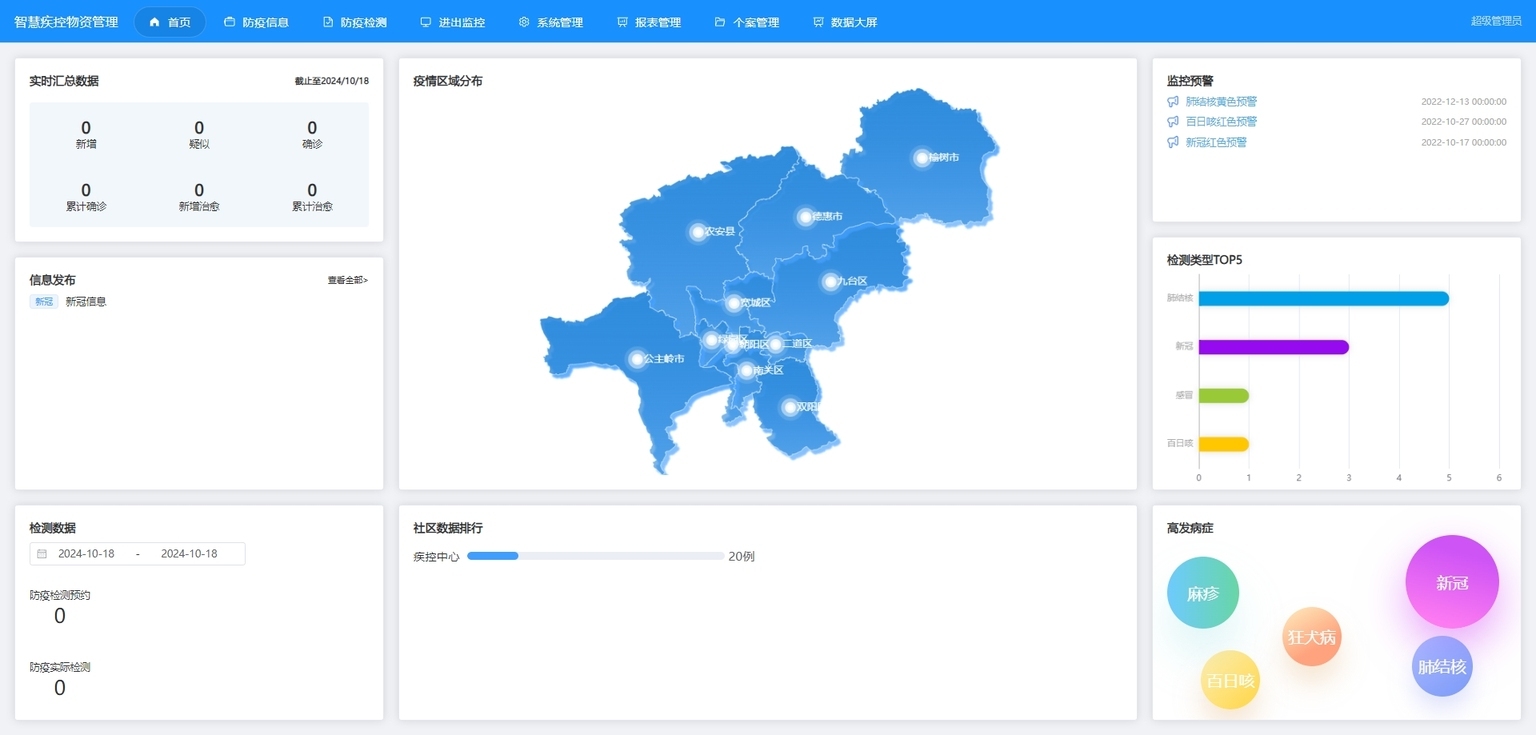This screenshot has width=1536, height=735.
Task: Click the start date 2024-10-18 field
Action: 86,554
